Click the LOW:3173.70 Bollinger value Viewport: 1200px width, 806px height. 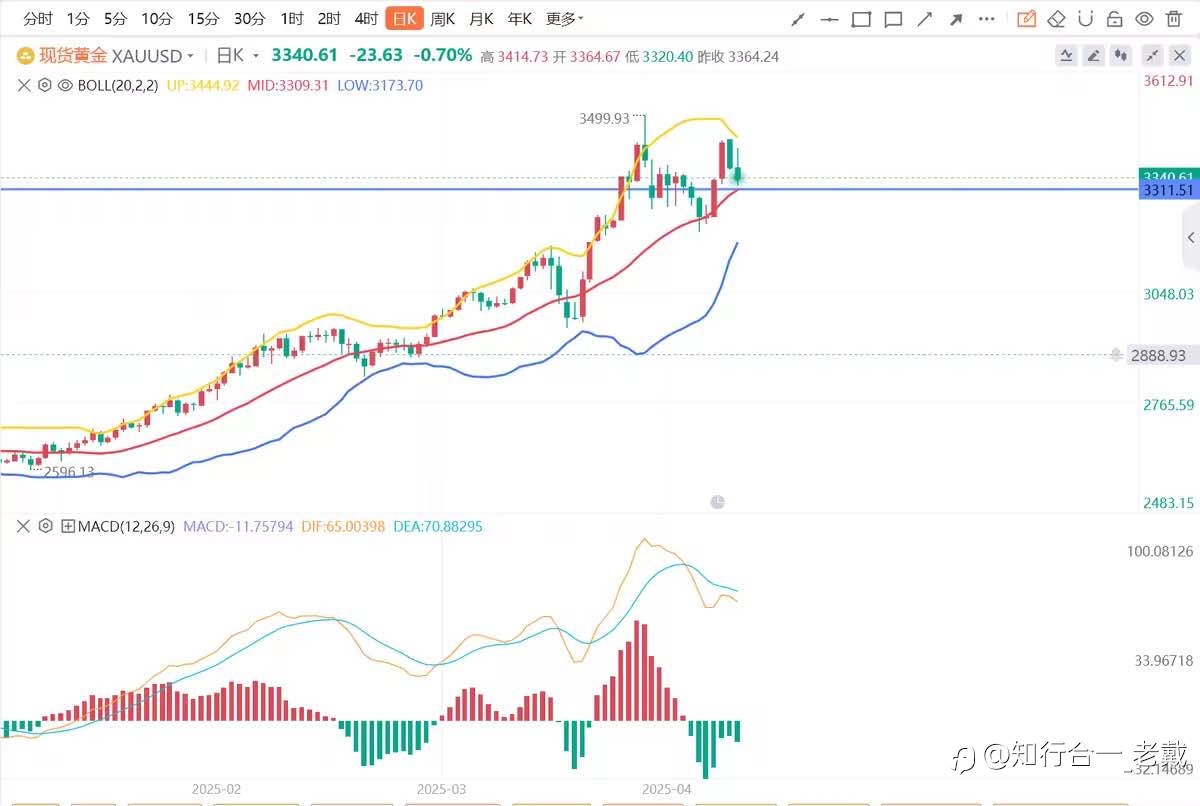[x=380, y=86]
